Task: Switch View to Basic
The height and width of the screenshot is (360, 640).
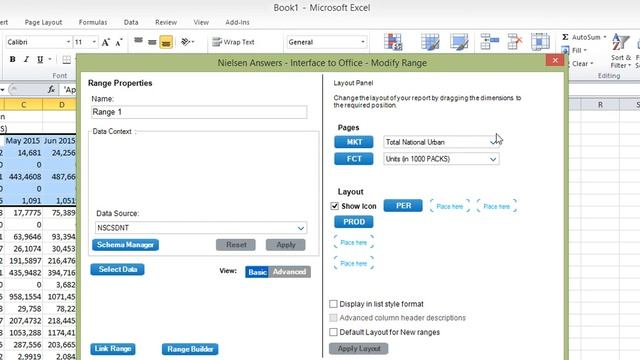Action: (257, 272)
